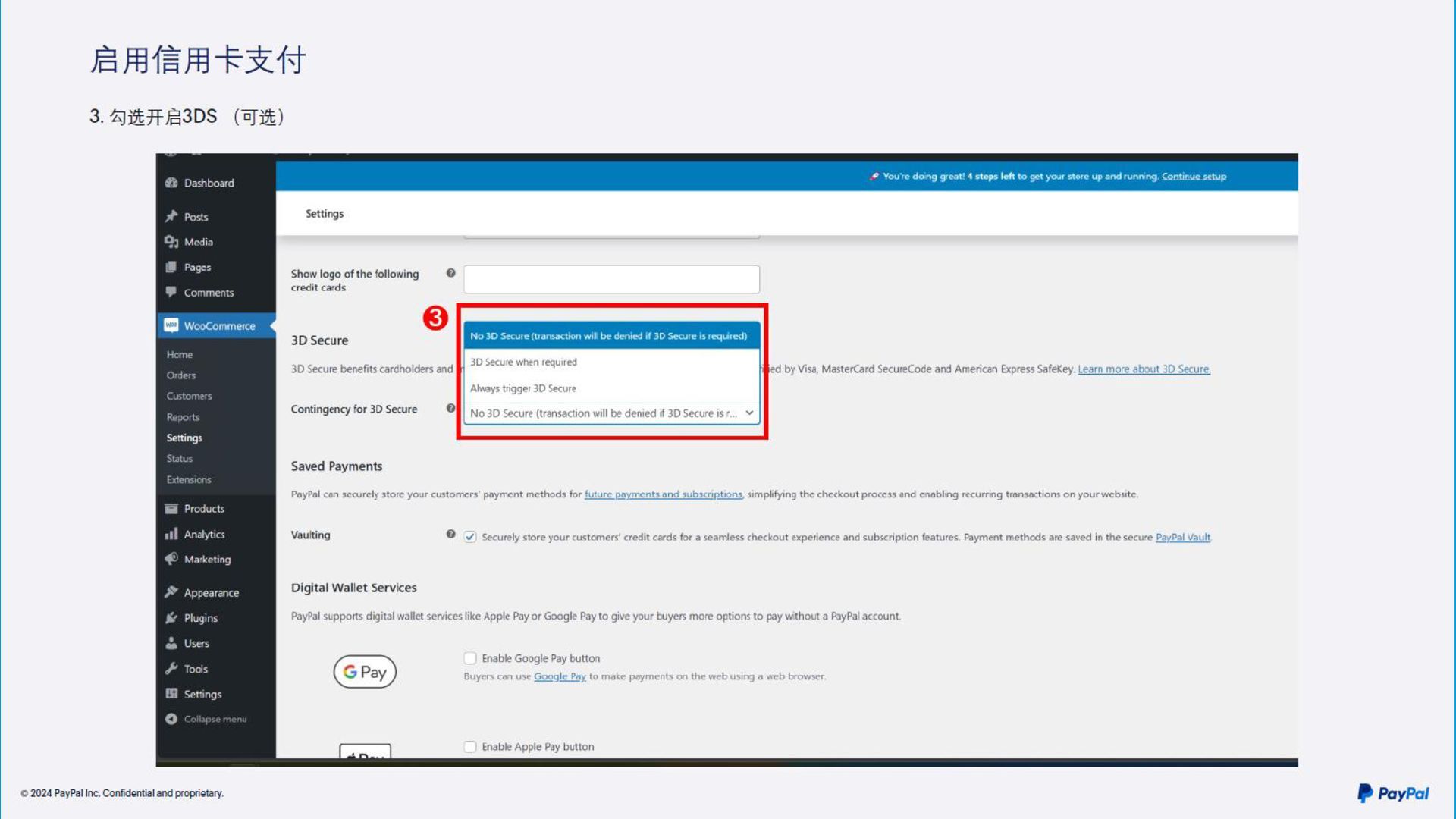The height and width of the screenshot is (819, 1456).
Task: Open WooCommerce Home submenu item
Action: pyautogui.click(x=180, y=354)
